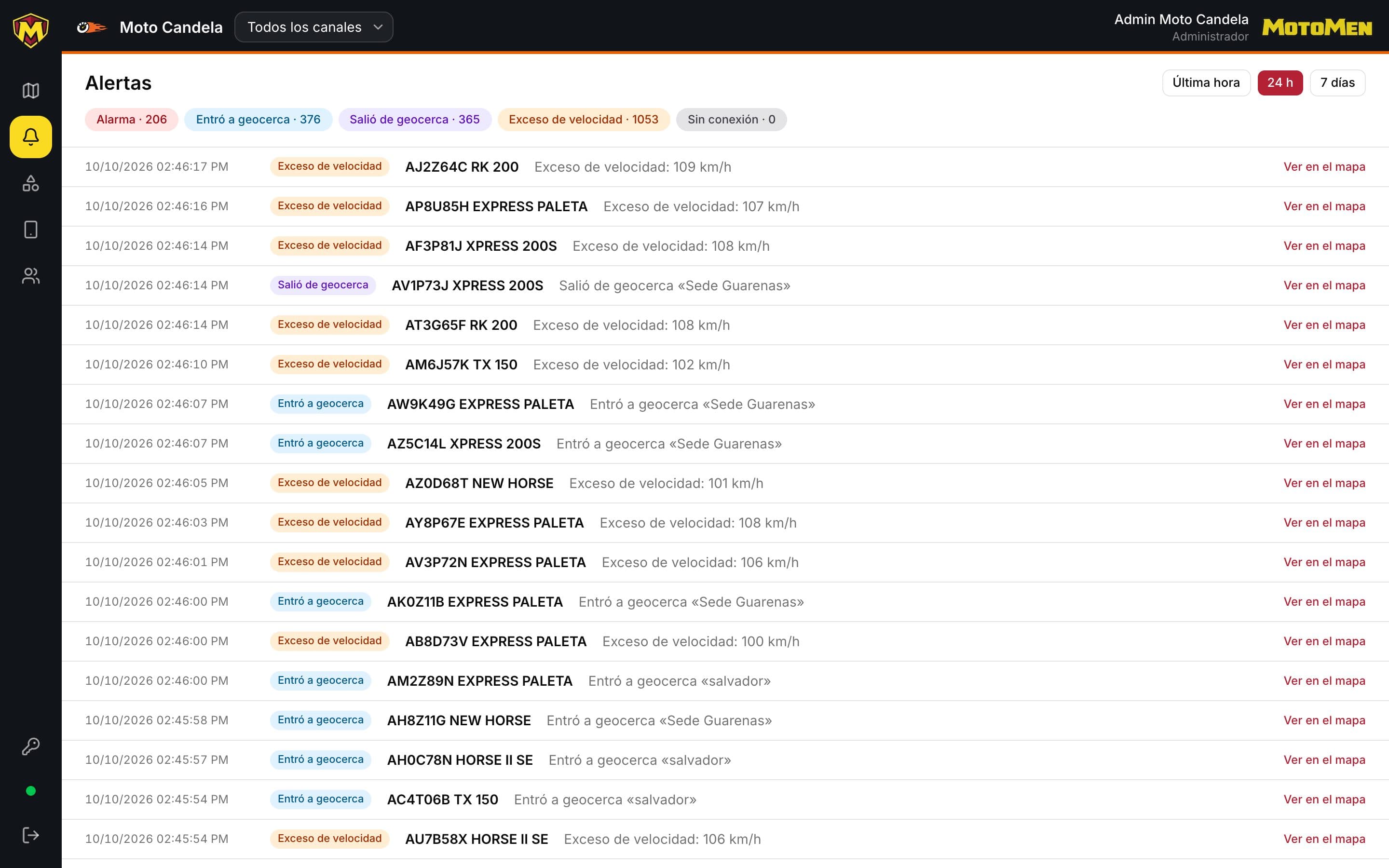View AW9K49G EXPRESS PALETA on map
This screenshot has width=1389, height=868.
coord(1324,404)
